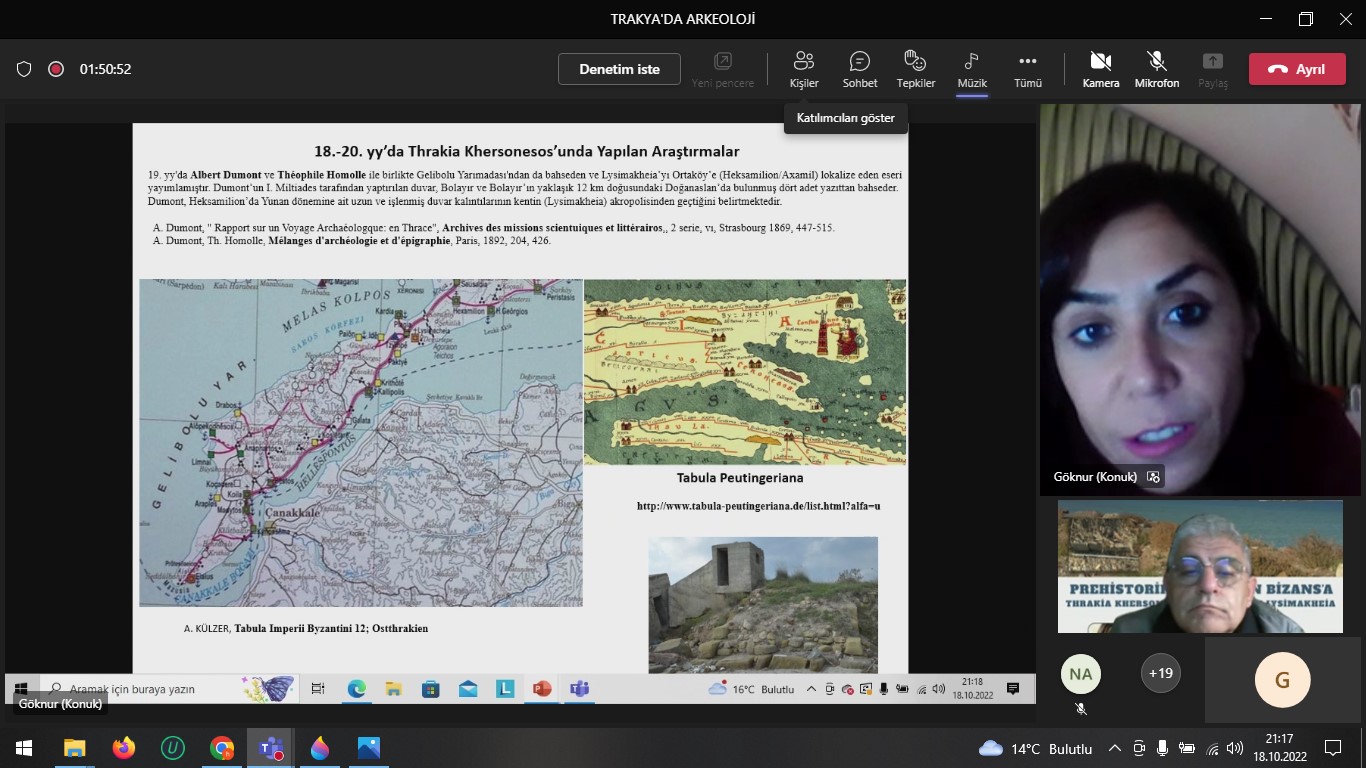Click the muted microphone icon below NA
The height and width of the screenshot is (768, 1366).
coord(1080,708)
